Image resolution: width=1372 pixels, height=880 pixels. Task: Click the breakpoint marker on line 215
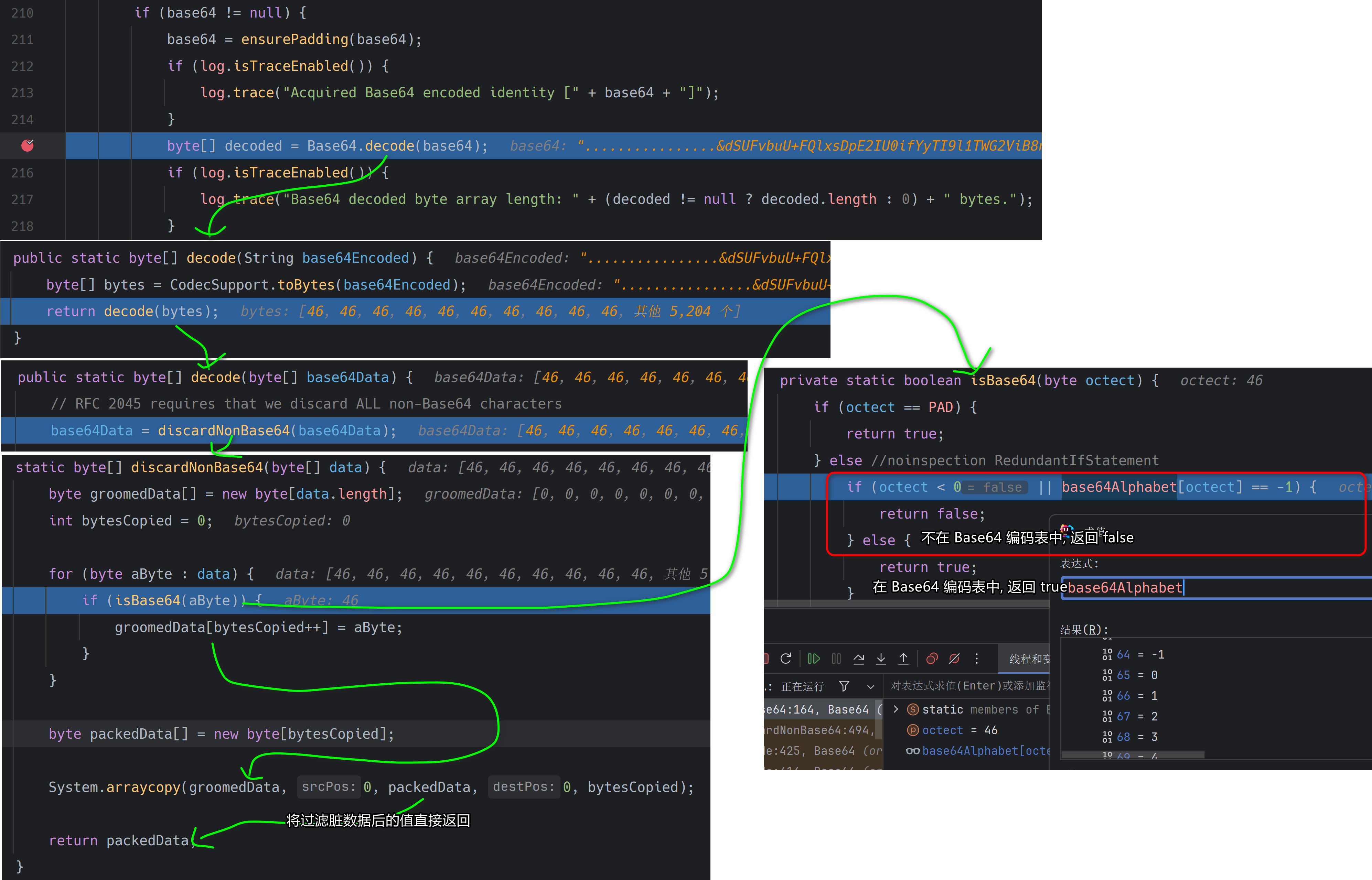coord(28,146)
